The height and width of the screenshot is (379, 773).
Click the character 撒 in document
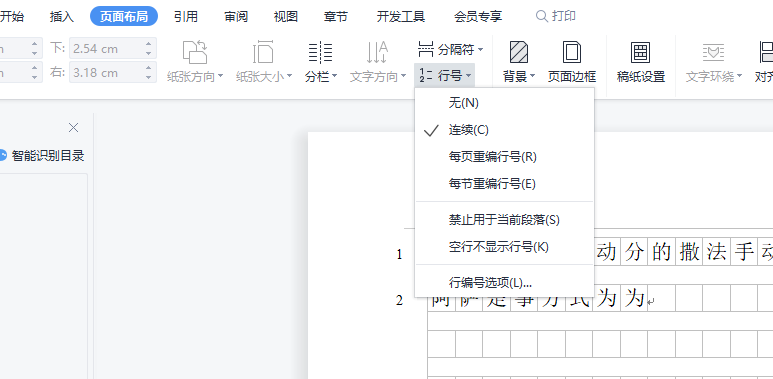tap(689, 252)
